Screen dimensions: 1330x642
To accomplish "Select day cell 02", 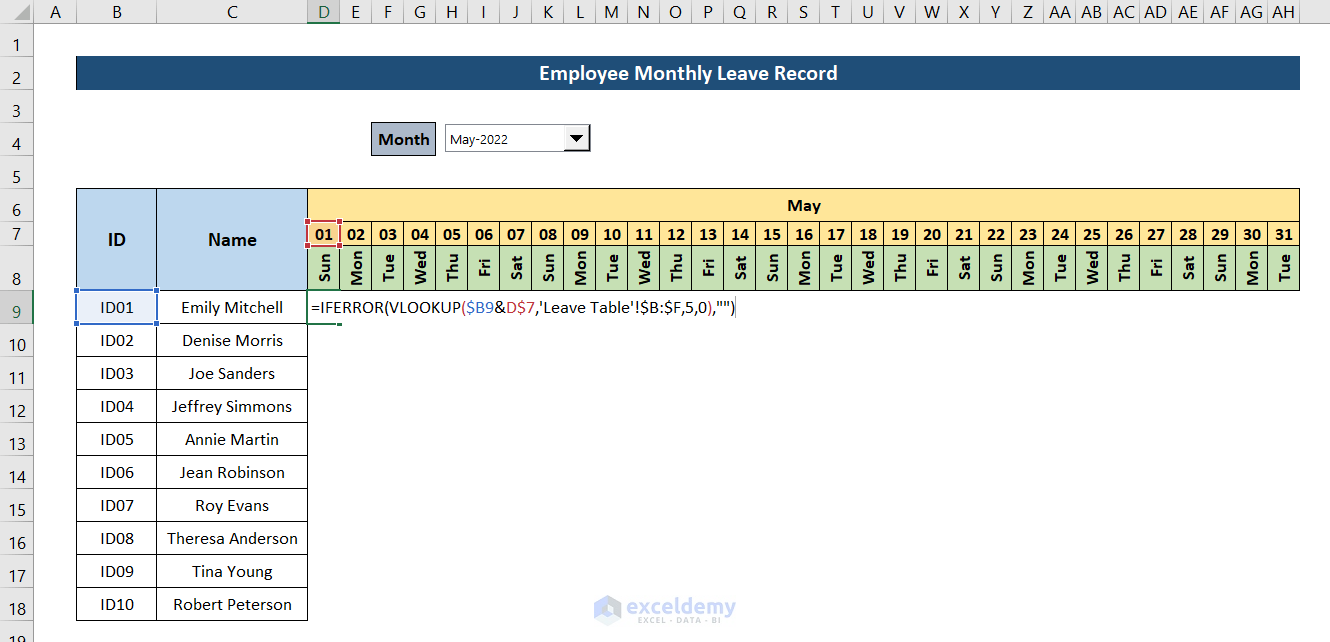I will [356, 234].
